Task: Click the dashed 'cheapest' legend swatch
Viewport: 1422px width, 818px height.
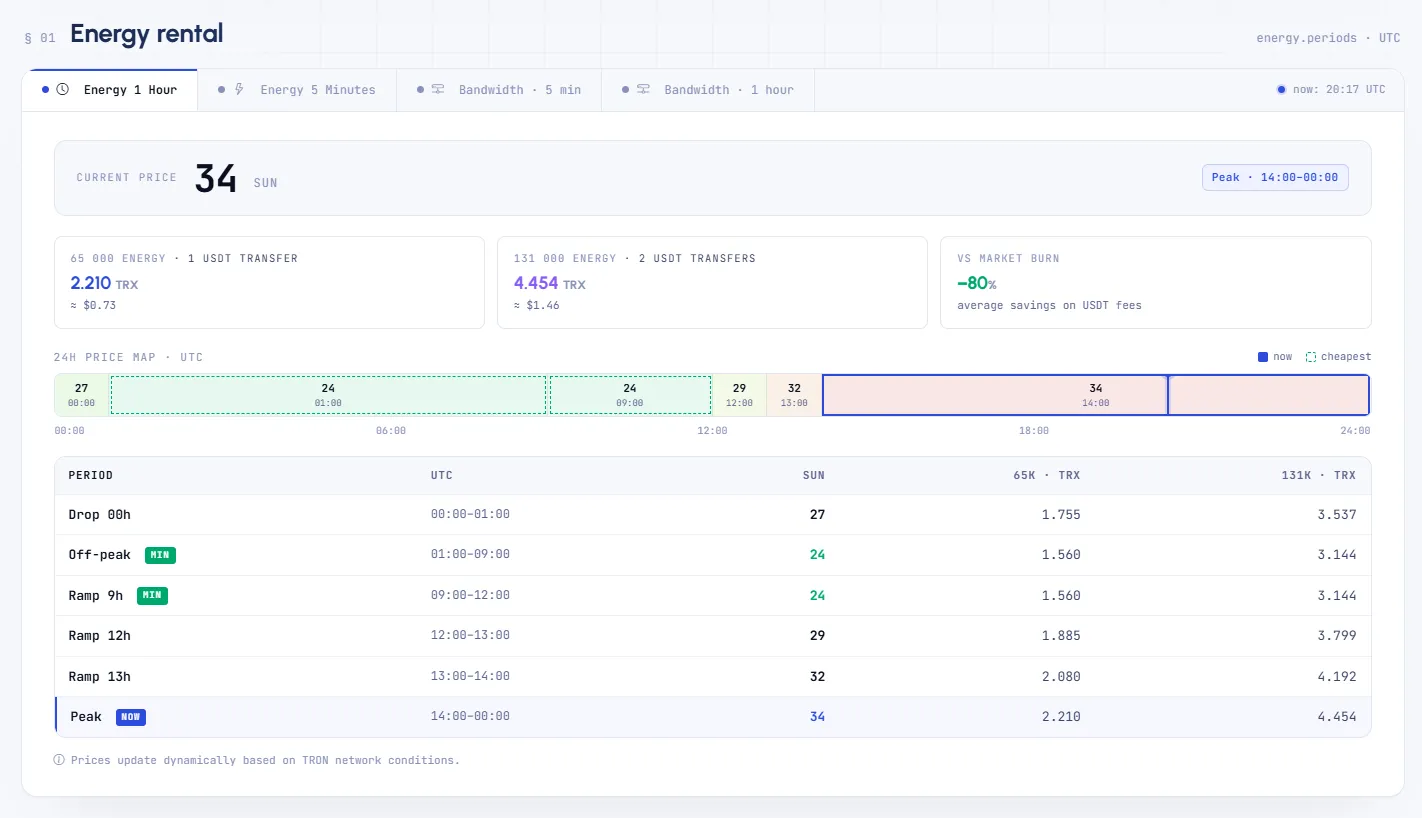Action: (1311, 357)
